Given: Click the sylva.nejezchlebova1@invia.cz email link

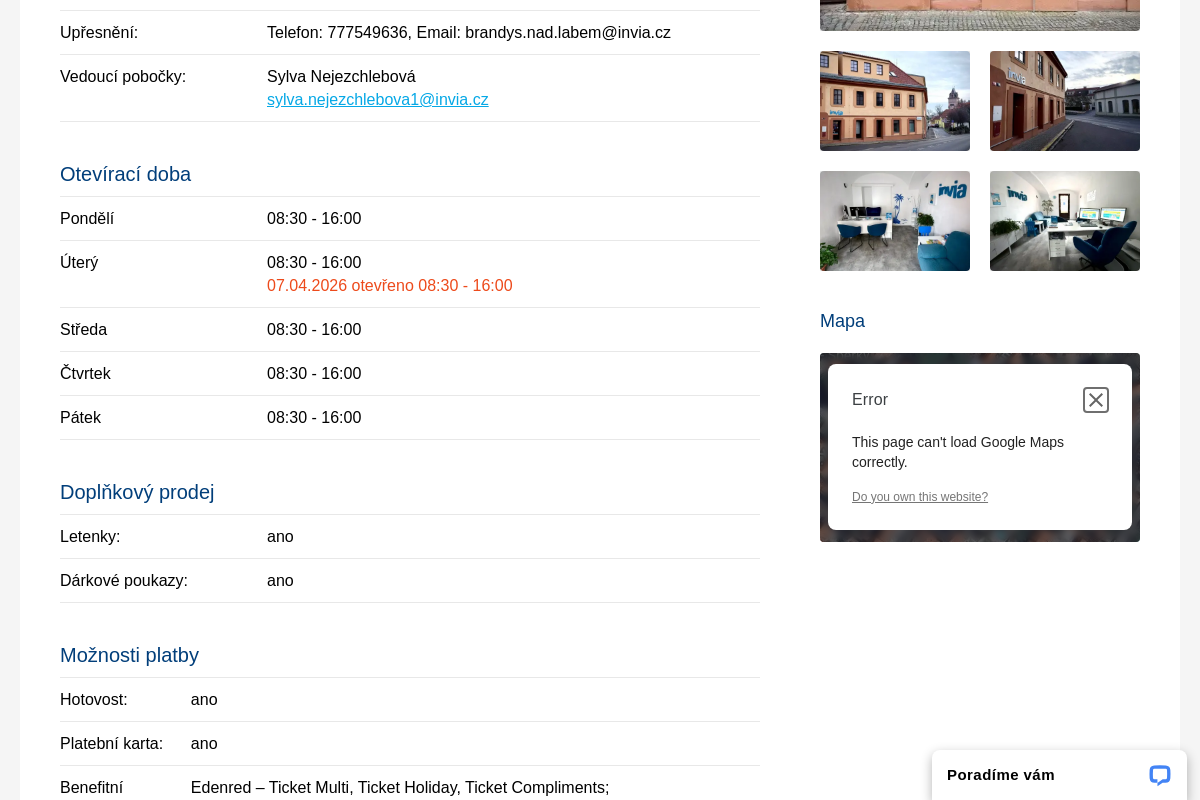Looking at the screenshot, I should 377,100.
